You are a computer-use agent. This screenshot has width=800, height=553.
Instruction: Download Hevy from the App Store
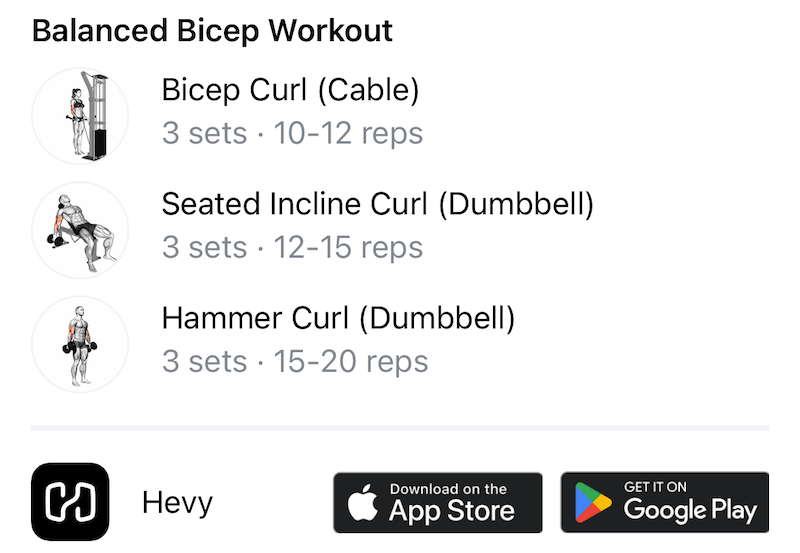437,502
